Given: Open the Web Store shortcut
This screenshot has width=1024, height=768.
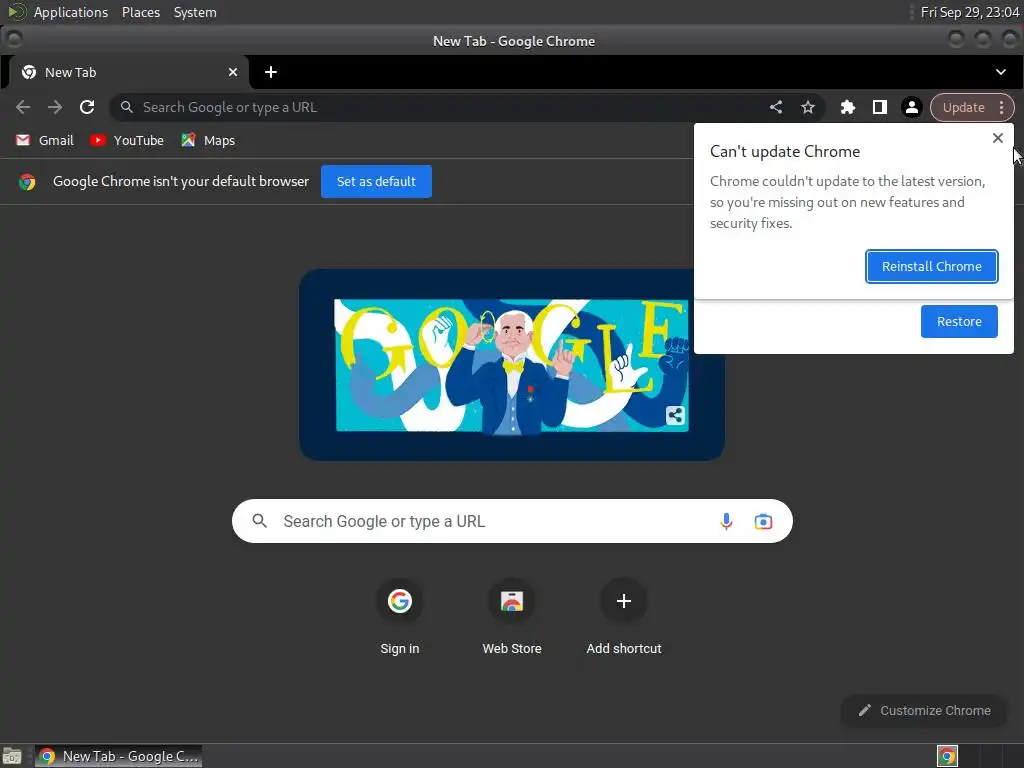Looking at the screenshot, I should [512, 617].
